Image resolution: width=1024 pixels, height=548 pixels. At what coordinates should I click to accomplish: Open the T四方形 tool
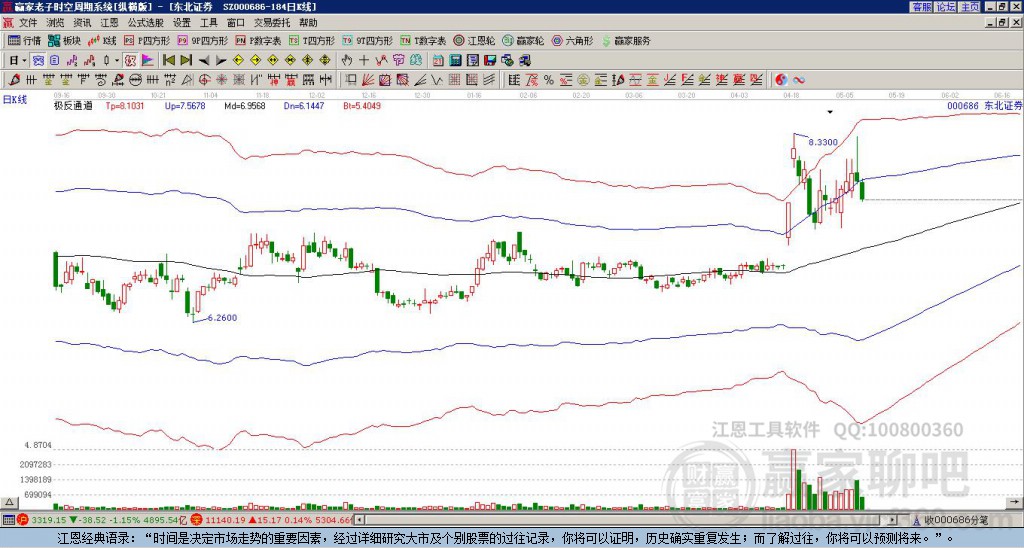point(312,40)
